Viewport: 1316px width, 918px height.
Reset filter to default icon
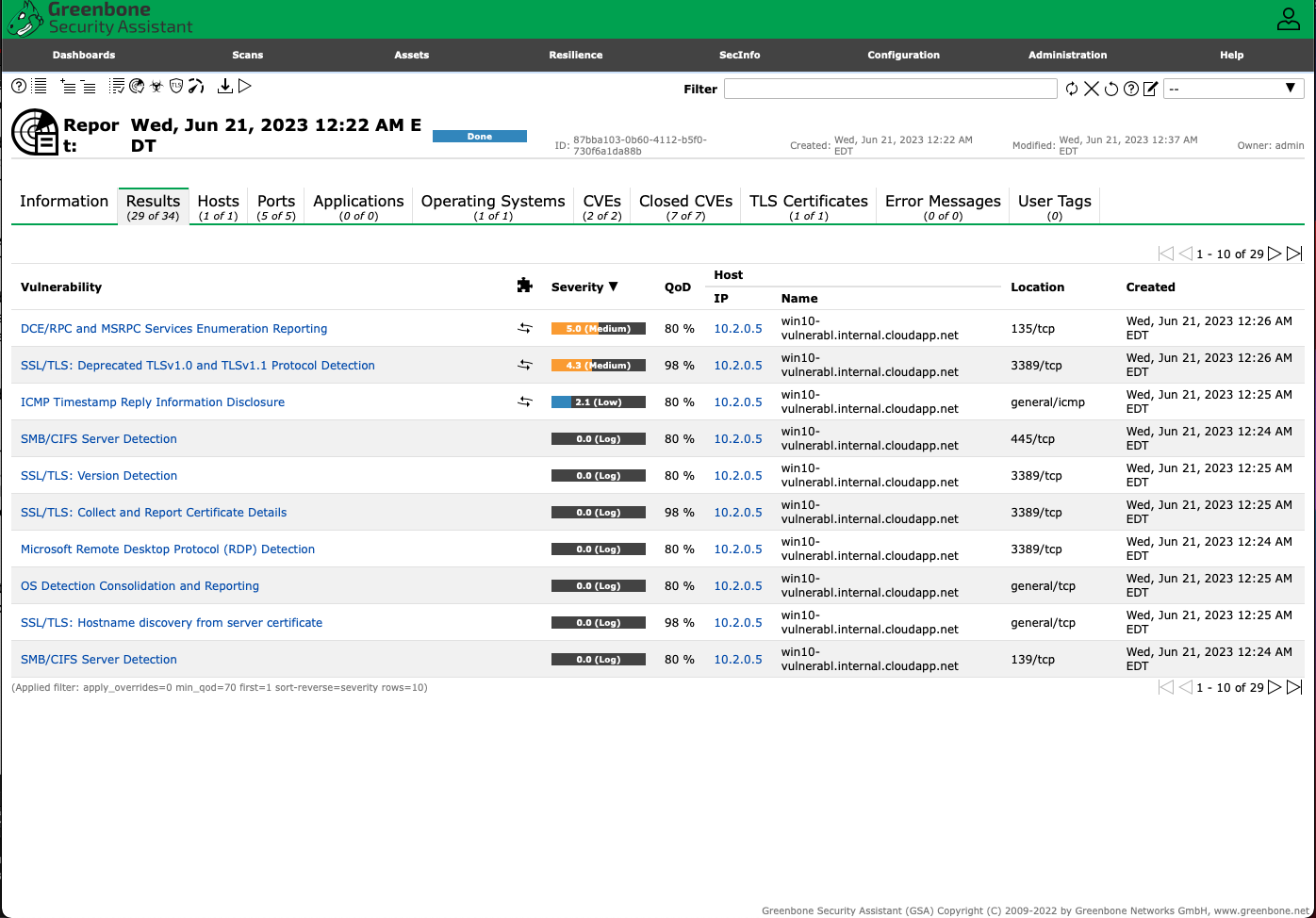pyautogui.click(x=1111, y=89)
